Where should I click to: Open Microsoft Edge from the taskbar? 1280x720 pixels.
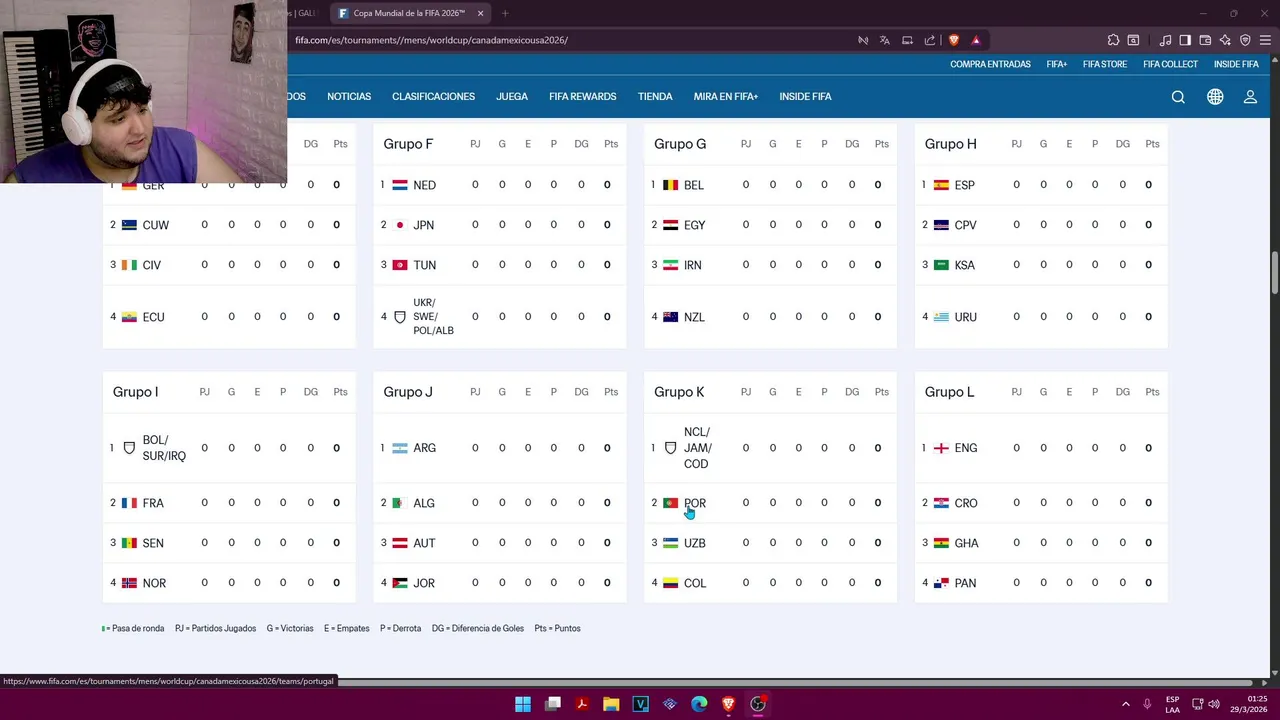[x=699, y=704]
